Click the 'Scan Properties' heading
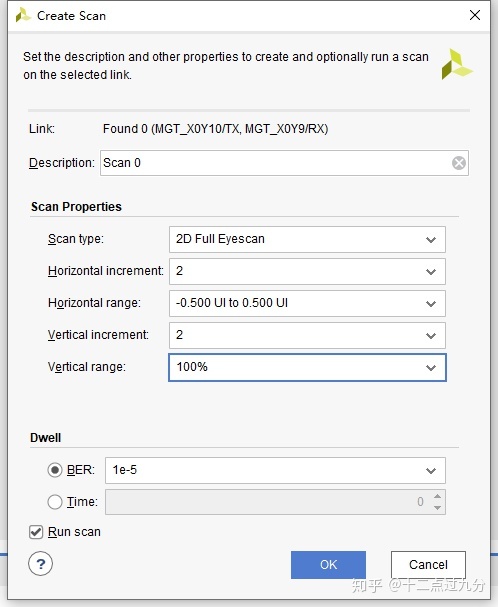The width and height of the screenshot is (498, 607). 76,207
